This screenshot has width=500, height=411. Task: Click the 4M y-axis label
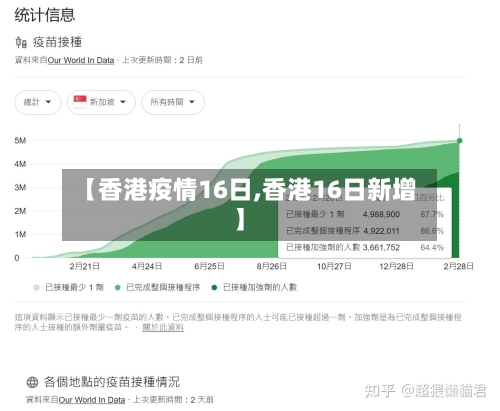[20, 164]
